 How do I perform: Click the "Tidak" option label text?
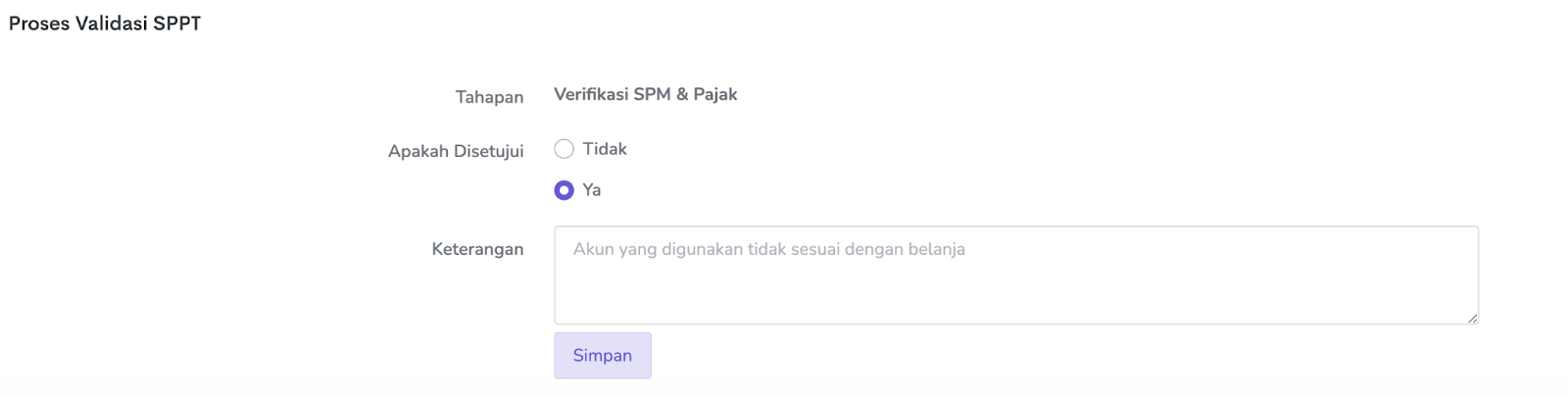pos(604,149)
